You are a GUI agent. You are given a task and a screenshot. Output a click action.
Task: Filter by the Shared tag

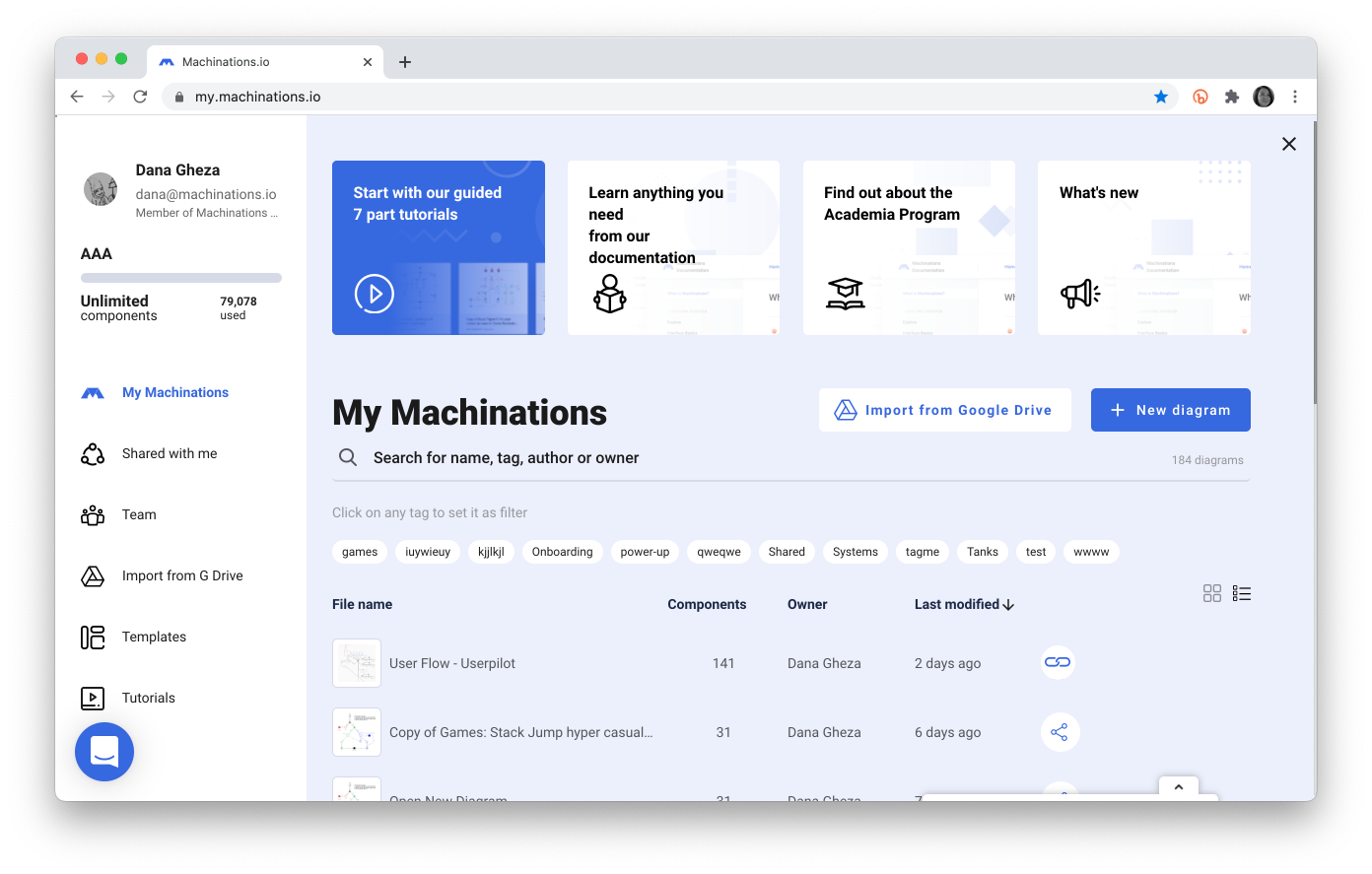point(787,552)
